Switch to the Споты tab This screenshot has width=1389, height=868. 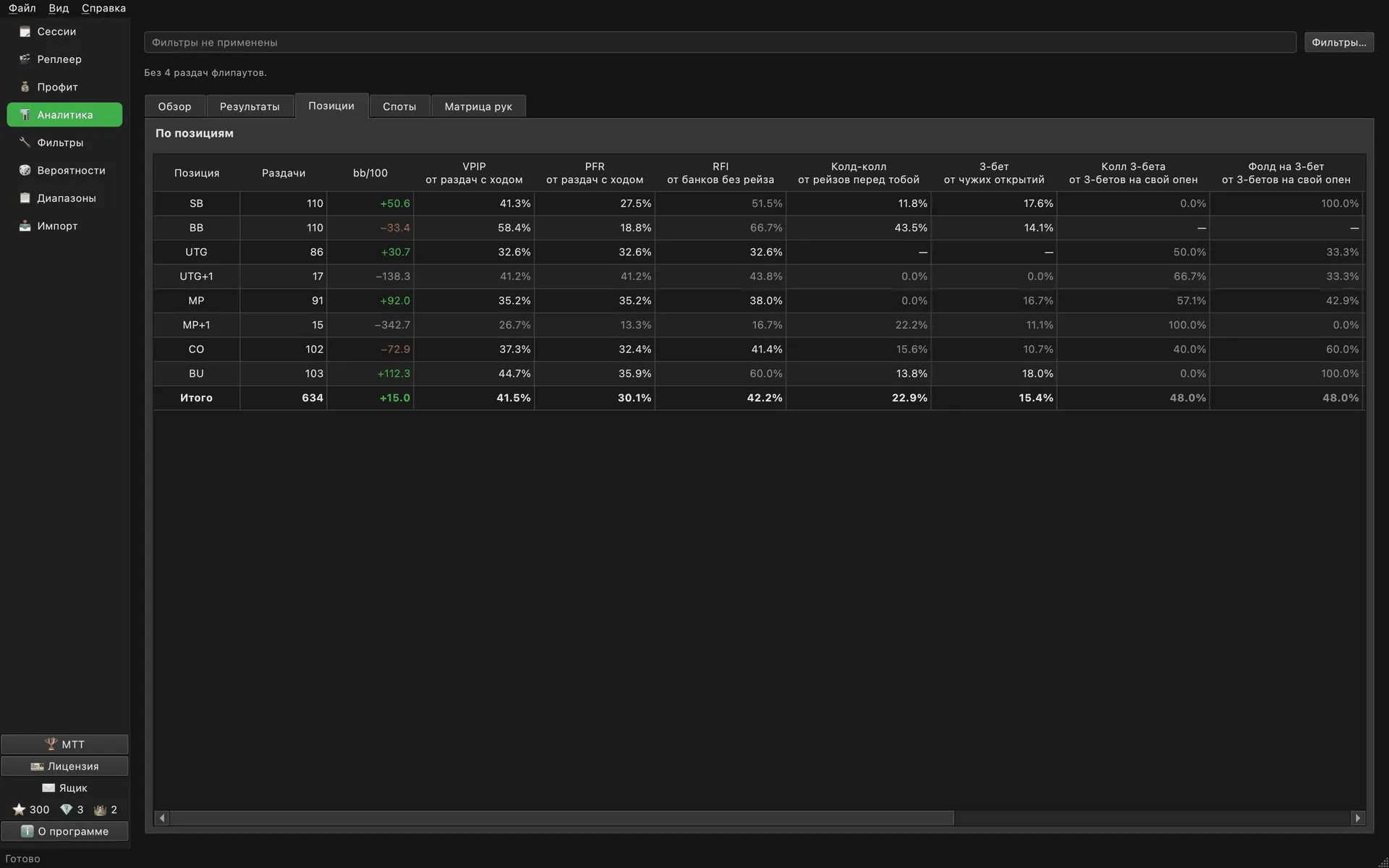[399, 106]
